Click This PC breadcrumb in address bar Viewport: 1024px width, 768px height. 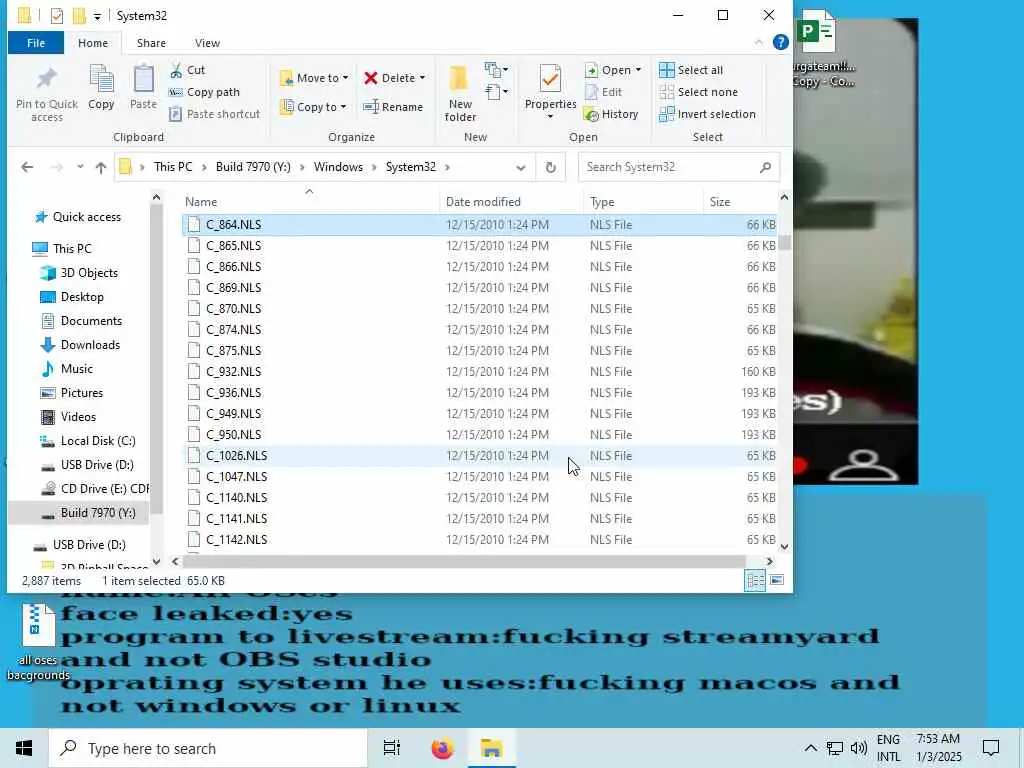[173, 167]
